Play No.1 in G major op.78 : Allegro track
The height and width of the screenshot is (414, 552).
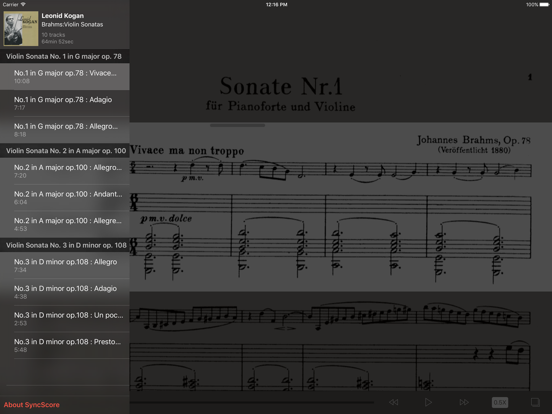(65, 130)
